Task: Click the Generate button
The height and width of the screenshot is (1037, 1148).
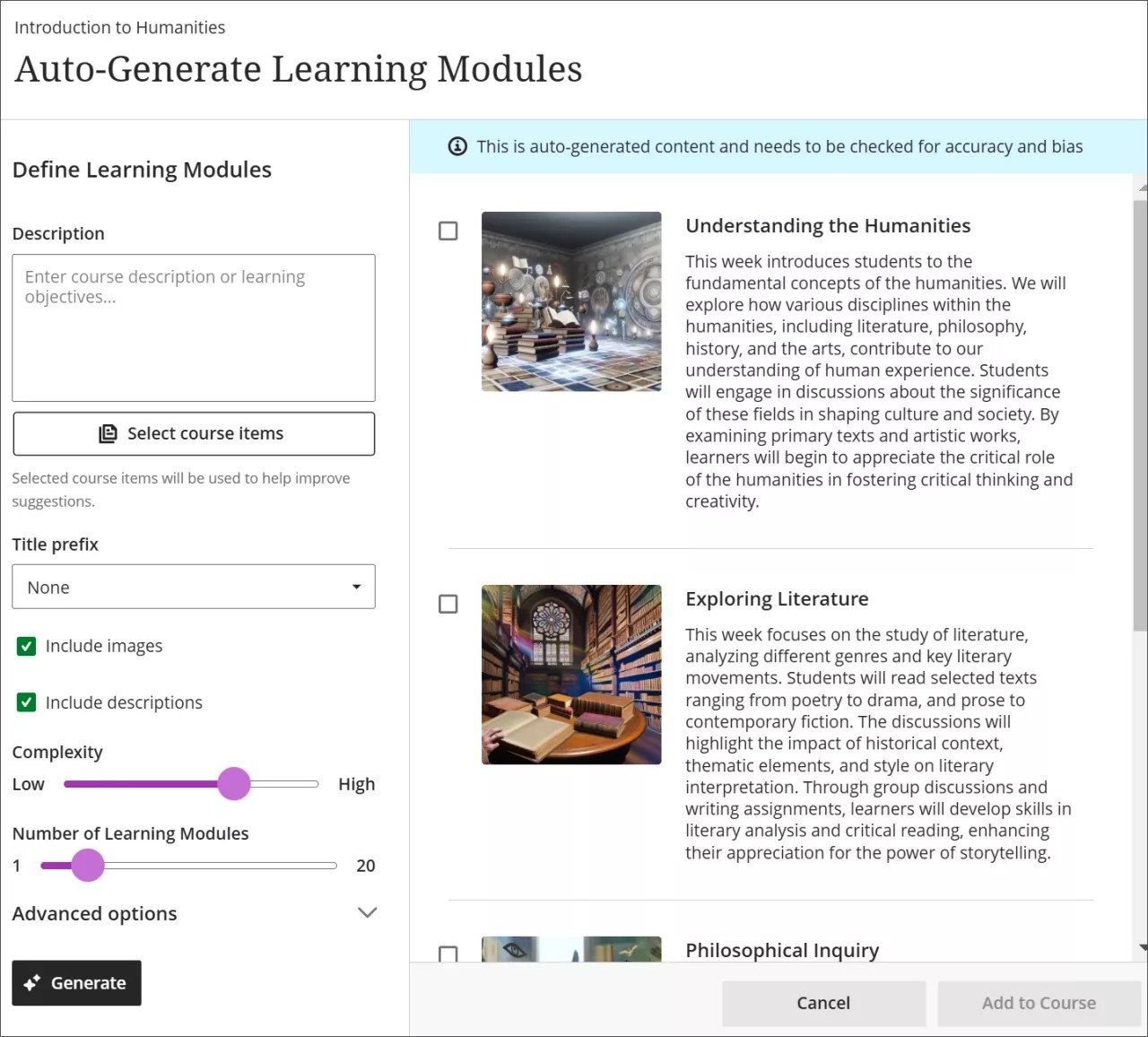Action: [76, 982]
